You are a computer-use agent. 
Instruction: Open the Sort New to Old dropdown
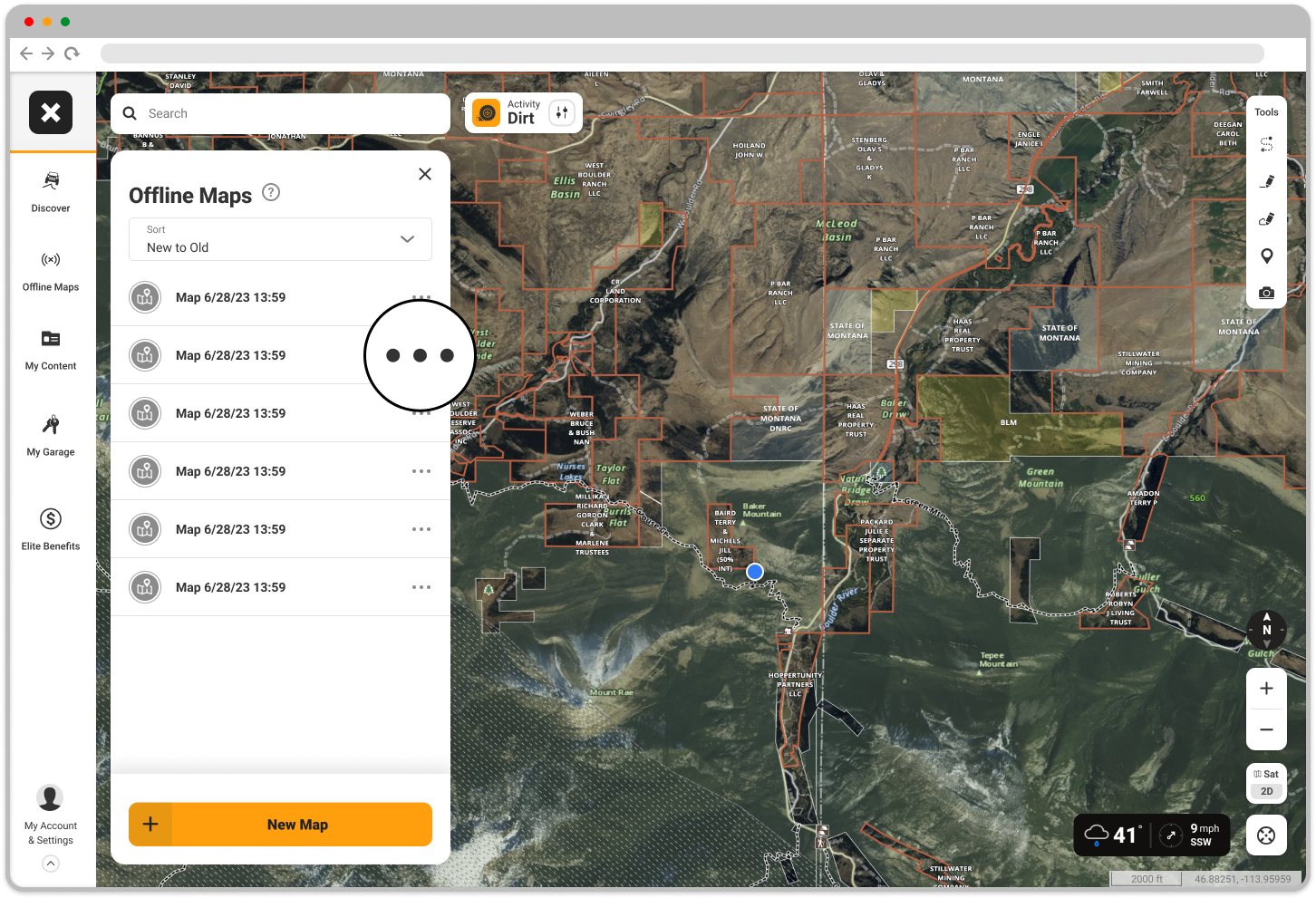coord(280,239)
